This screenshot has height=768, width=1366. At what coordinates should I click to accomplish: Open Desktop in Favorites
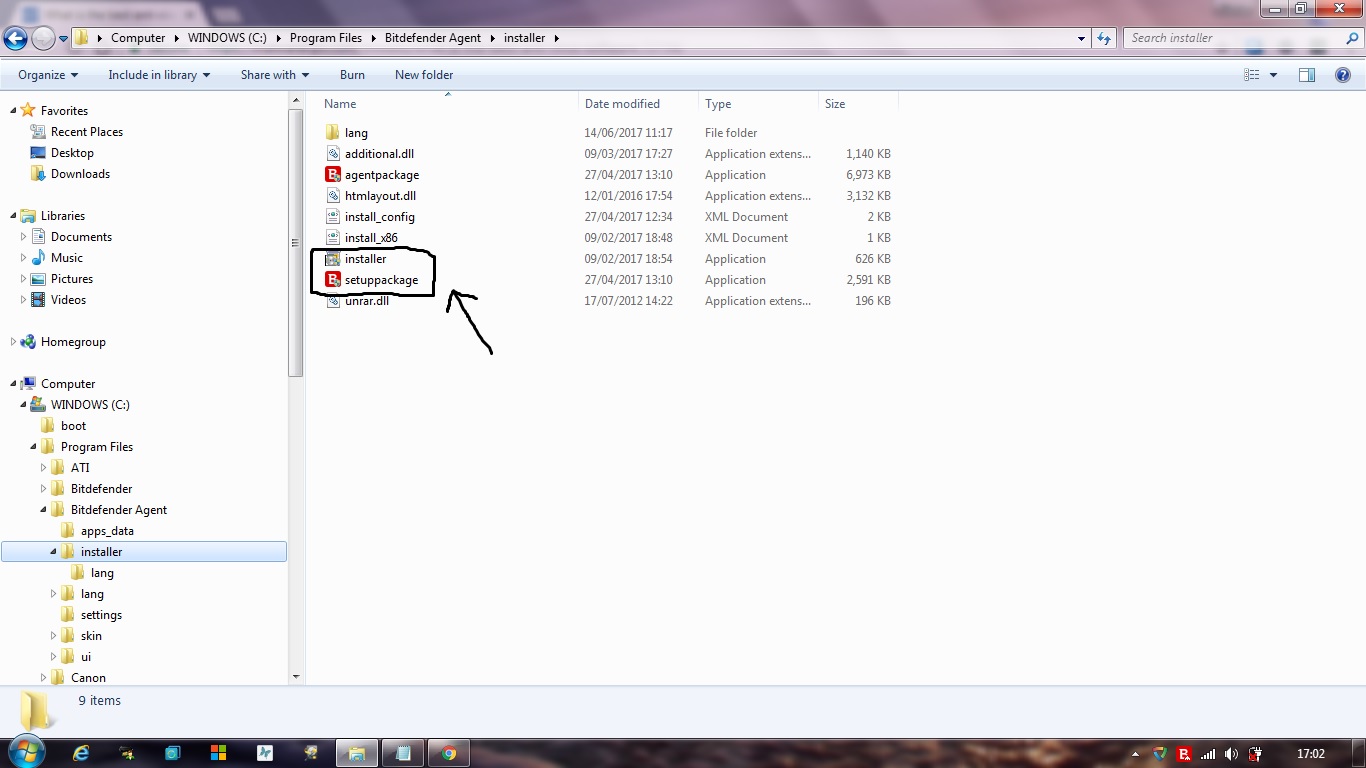coord(72,153)
